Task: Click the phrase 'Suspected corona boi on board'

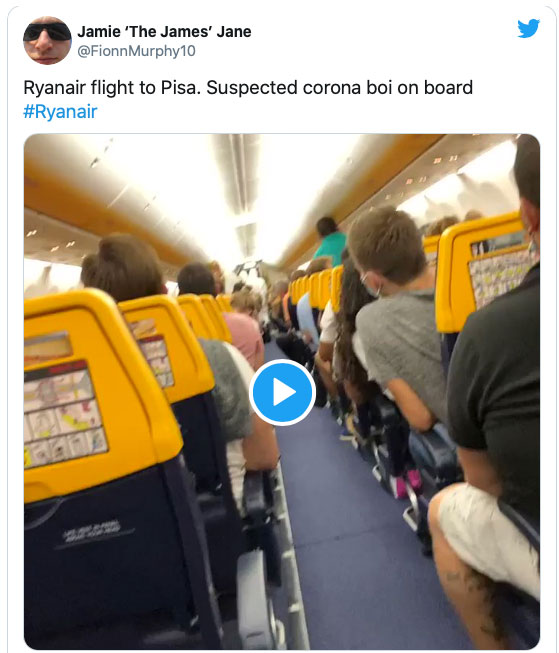Action: pyautogui.click(x=339, y=88)
